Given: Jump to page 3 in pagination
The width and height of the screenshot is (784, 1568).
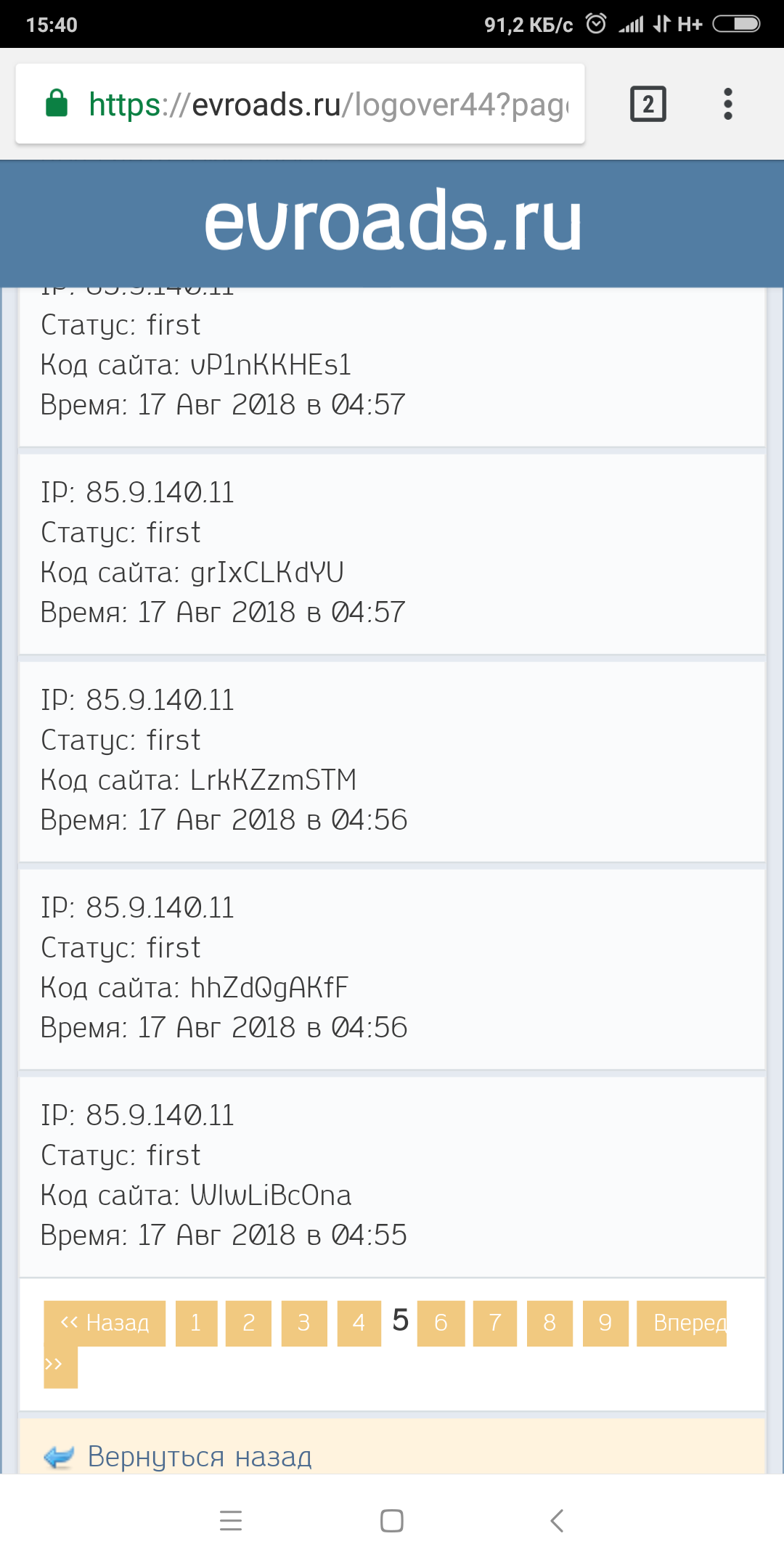Looking at the screenshot, I should tap(303, 1323).
